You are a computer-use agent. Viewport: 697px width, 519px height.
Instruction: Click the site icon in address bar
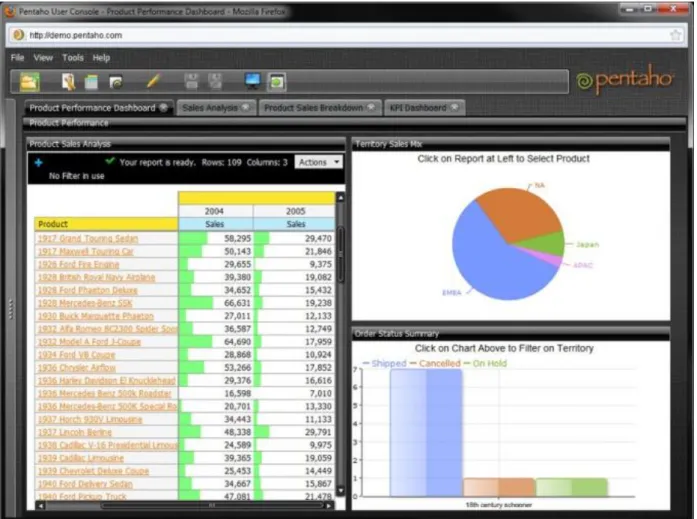tap(18, 35)
